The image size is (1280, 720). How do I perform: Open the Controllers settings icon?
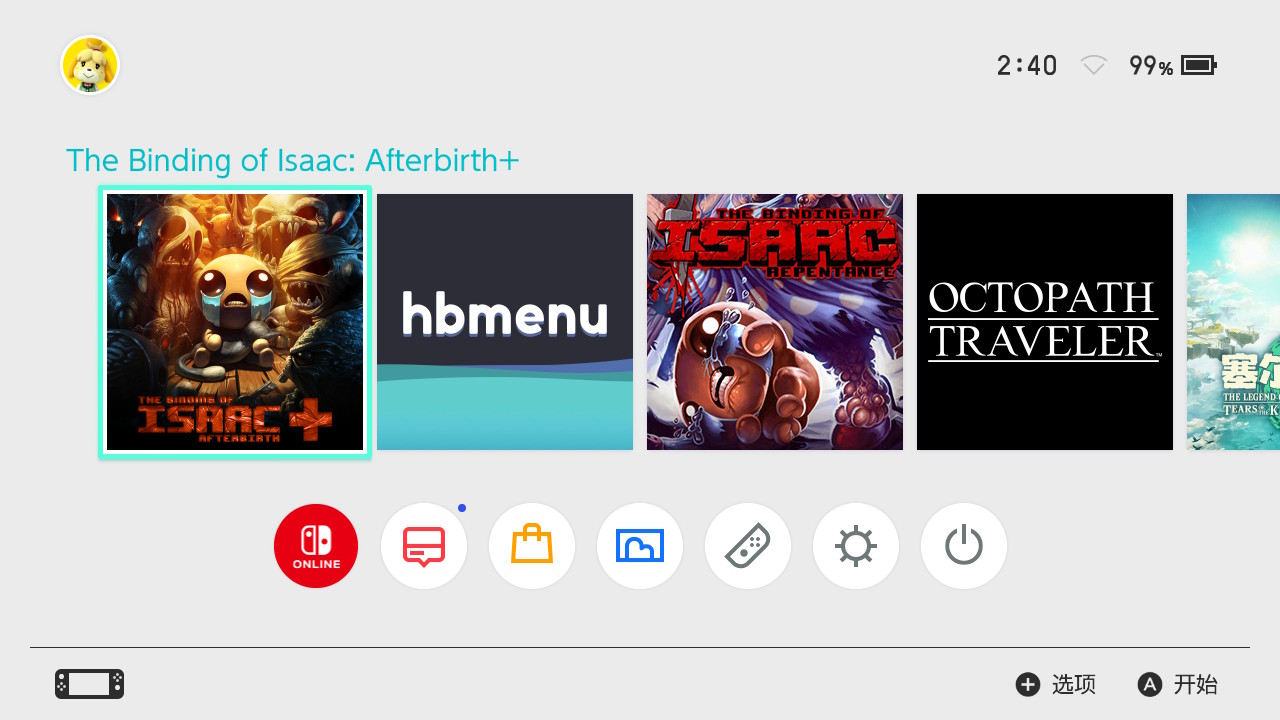point(748,546)
